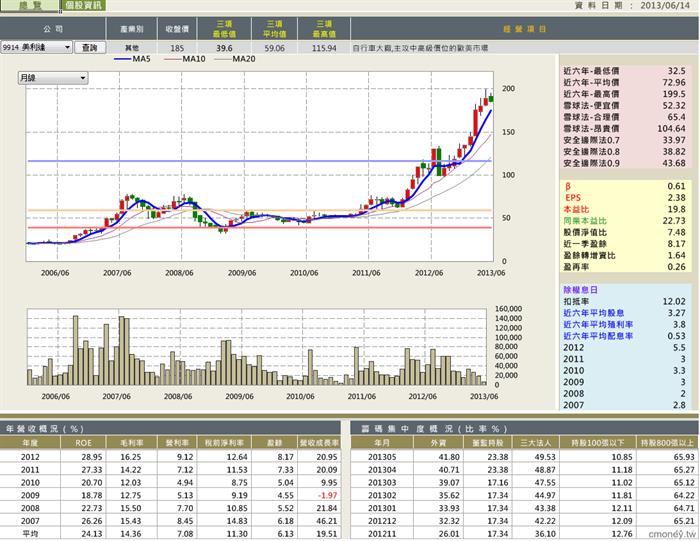Expand the 9914 美利達 company dropdown

click(36, 47)
